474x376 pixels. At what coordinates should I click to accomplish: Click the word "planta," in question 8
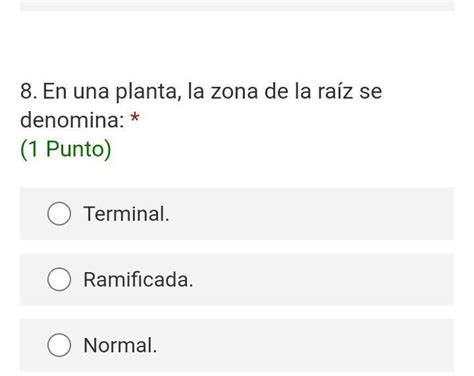coord(149,92)
